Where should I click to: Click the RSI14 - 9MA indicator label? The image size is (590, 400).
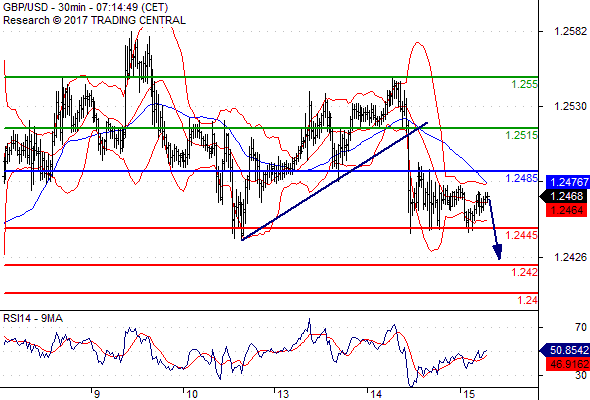[33, 318]
